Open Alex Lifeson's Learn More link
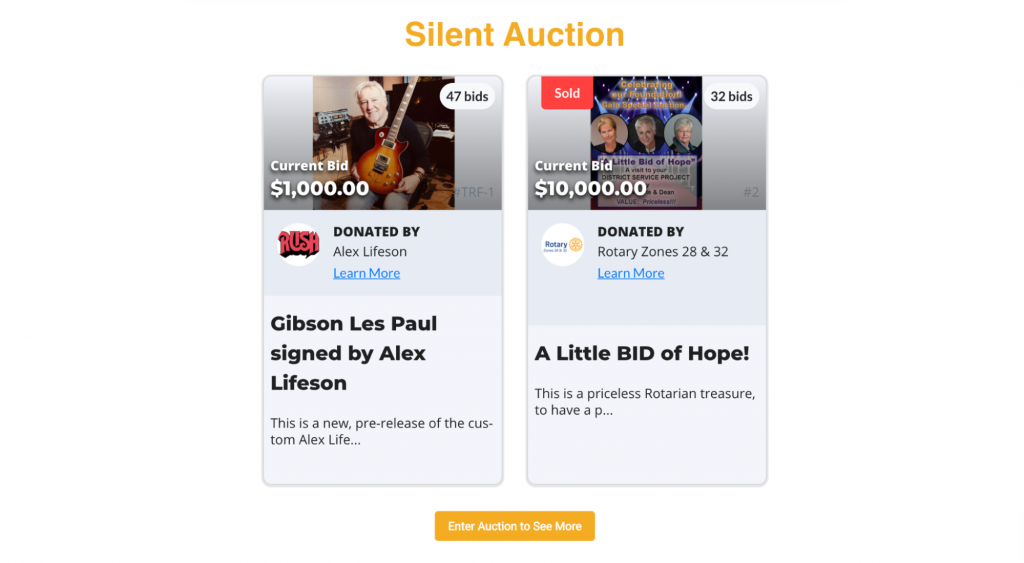Image resolution: width=1024 pixels, height=563 pixels. coord(366,273)
